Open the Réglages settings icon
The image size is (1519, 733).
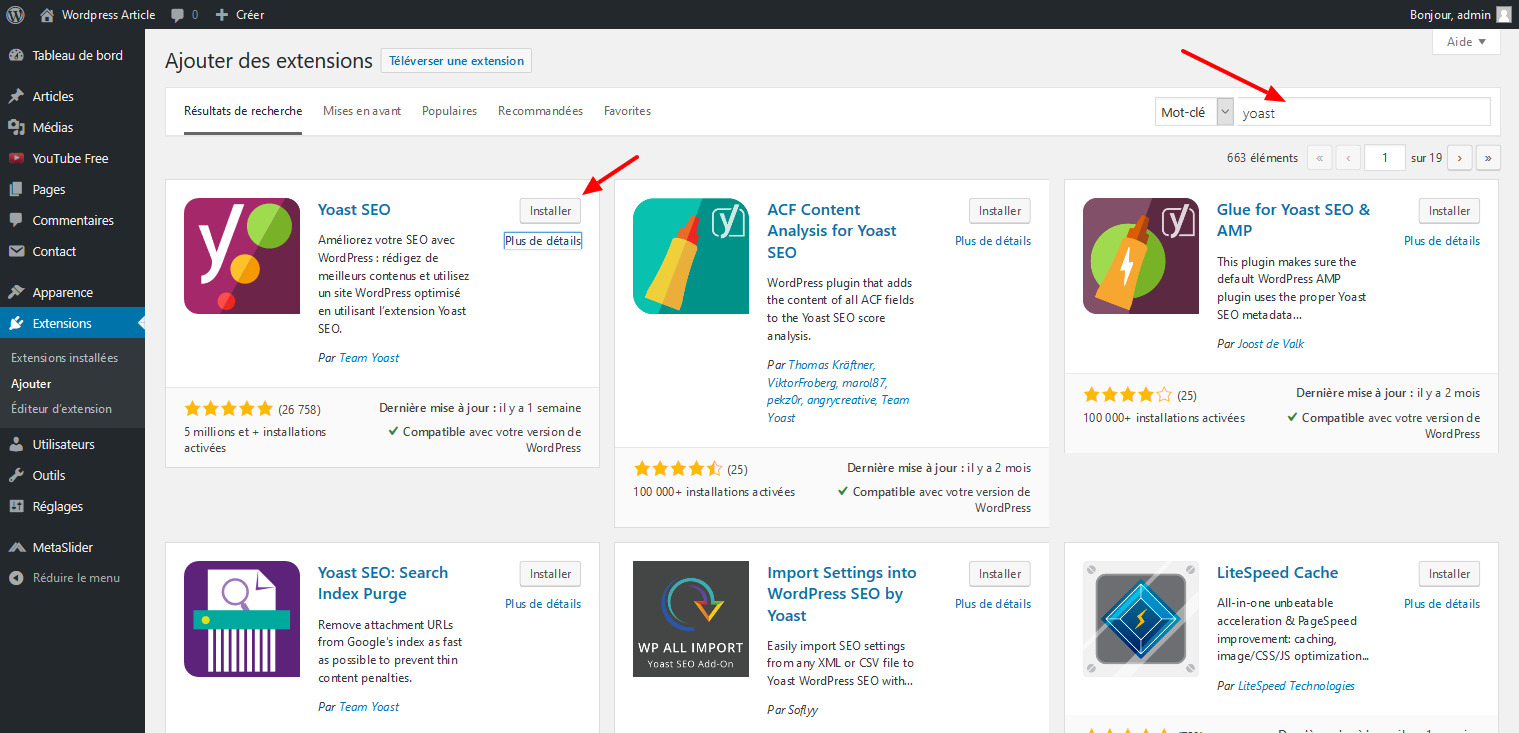[16, 506]
